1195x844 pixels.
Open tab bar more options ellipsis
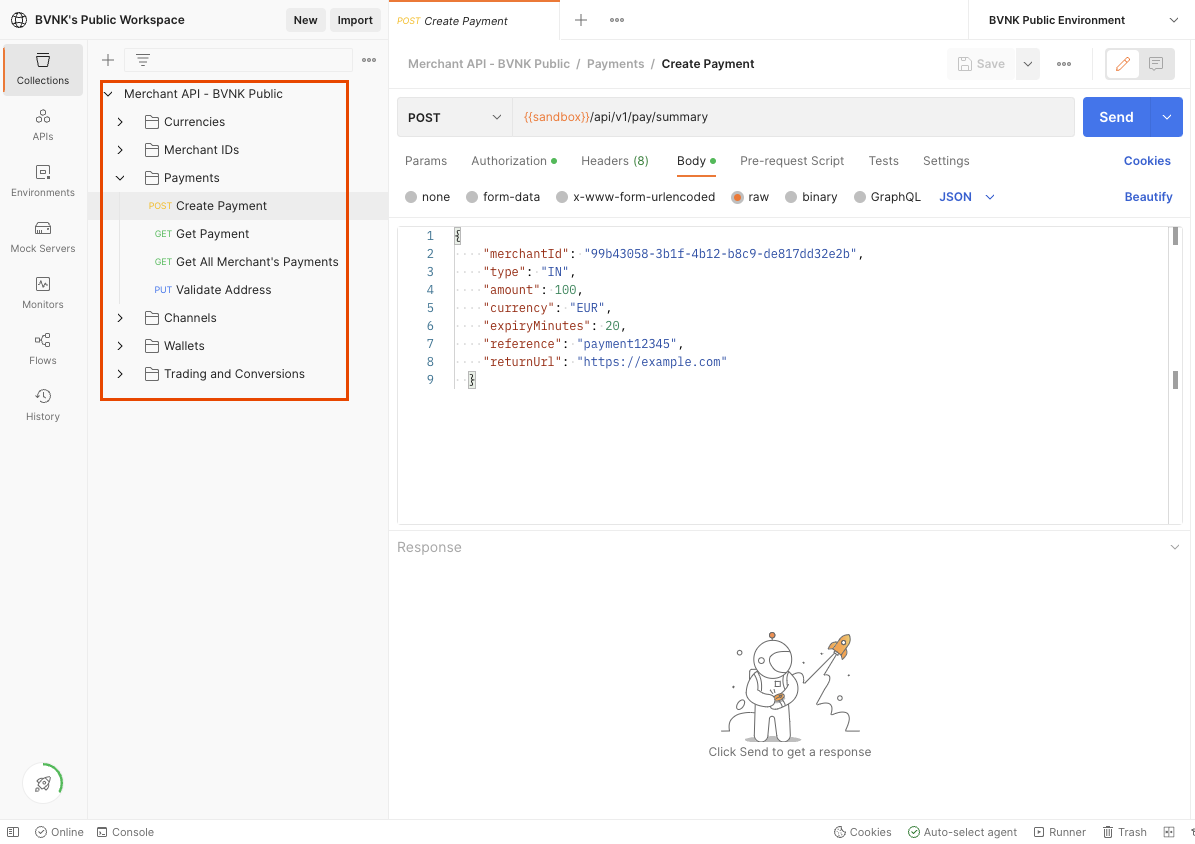pos(617,20)
